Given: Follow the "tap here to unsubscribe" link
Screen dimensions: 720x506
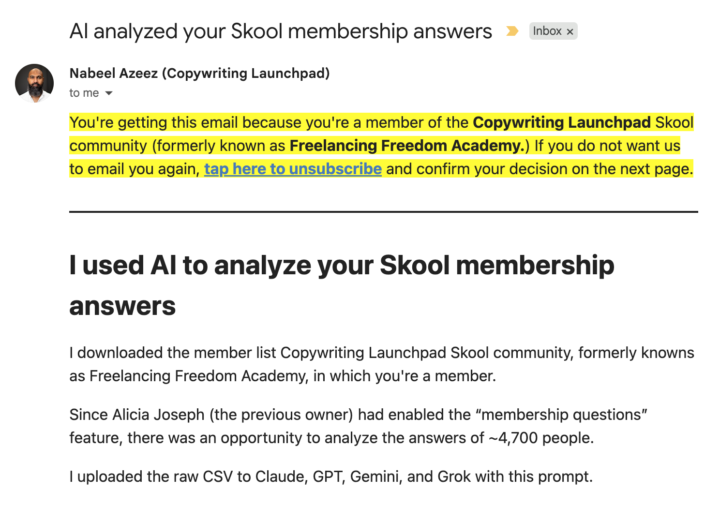Looking at the screenshot, I should [x=293, y=169].
